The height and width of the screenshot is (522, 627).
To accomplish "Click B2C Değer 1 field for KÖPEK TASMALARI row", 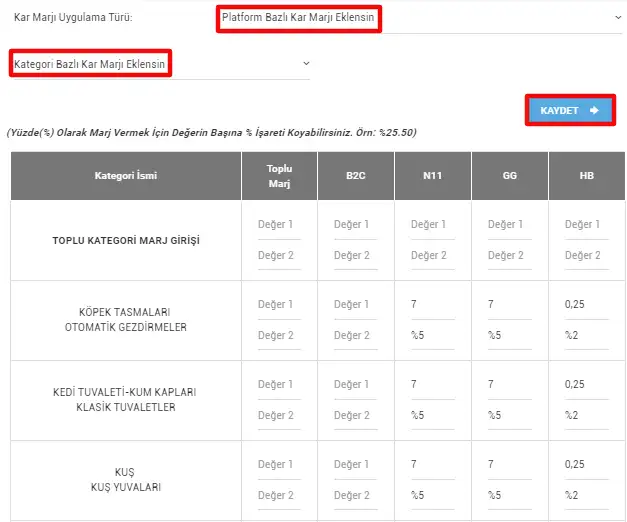I will (355, 305).
